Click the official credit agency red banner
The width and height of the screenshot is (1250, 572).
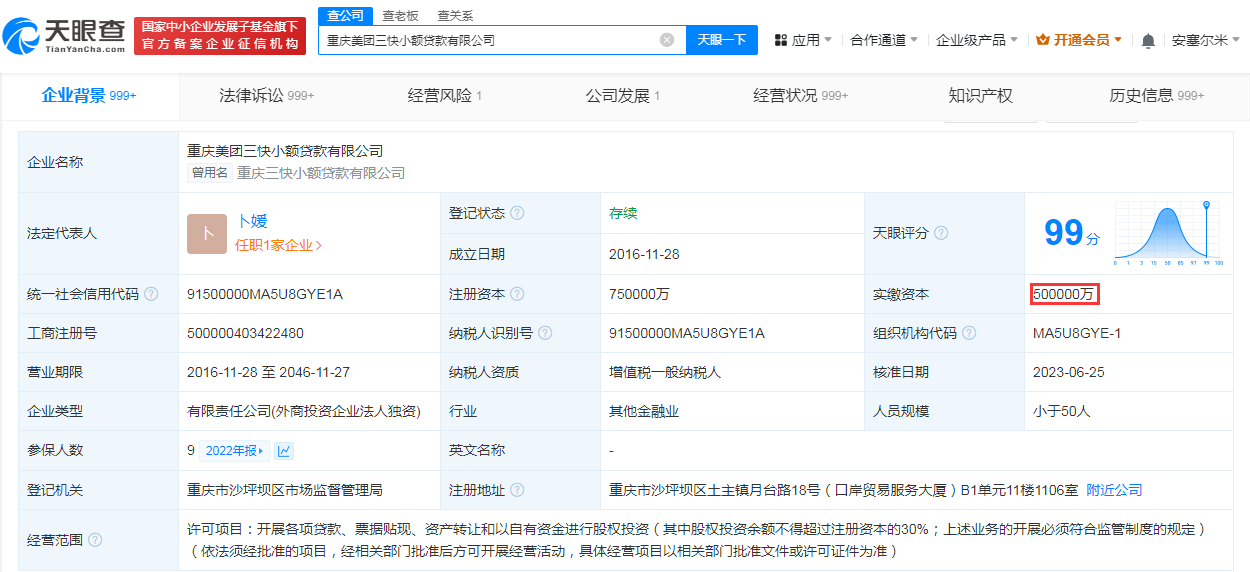[220, 36]
